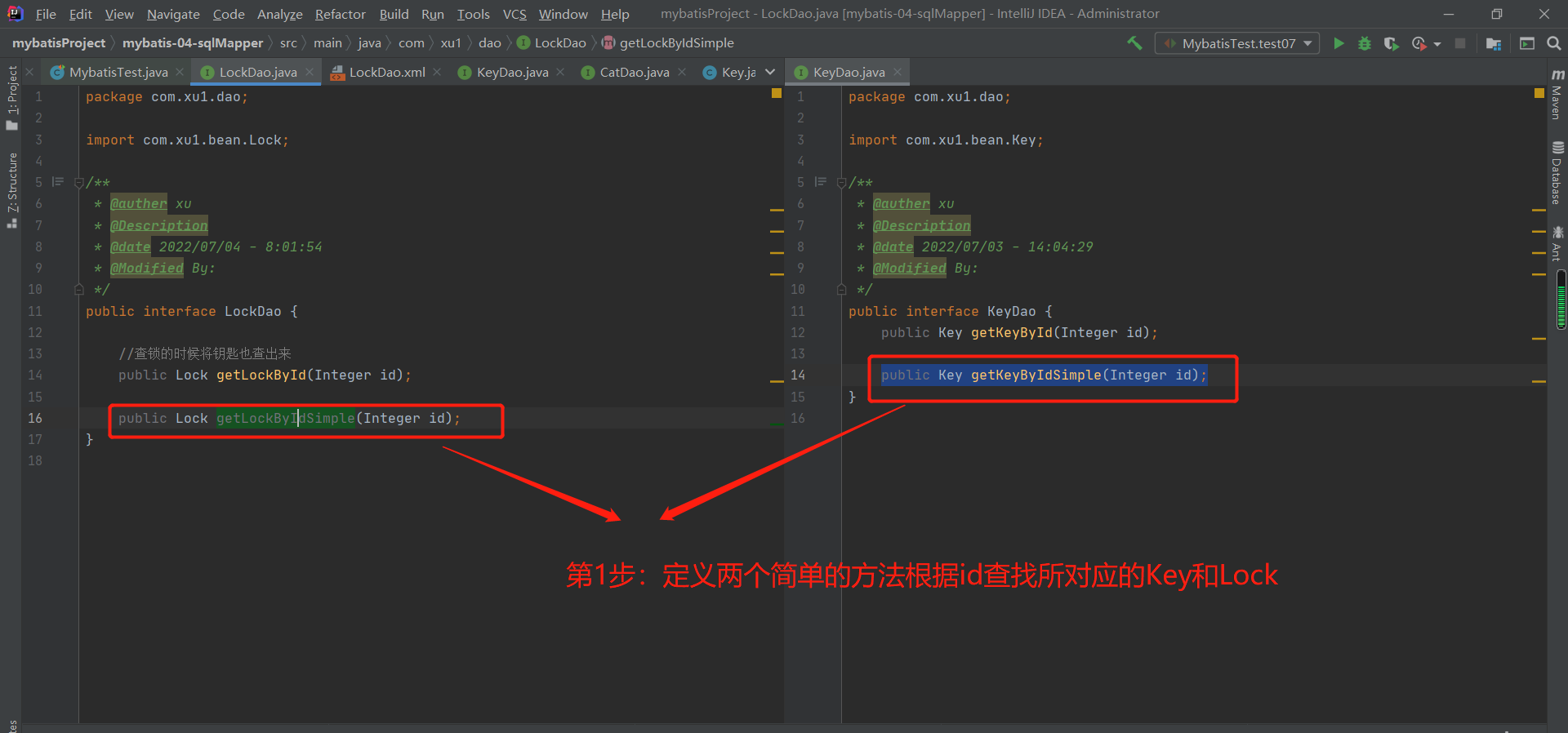Open the Help menu
1568x733 pixels.
tap(615, 14)
